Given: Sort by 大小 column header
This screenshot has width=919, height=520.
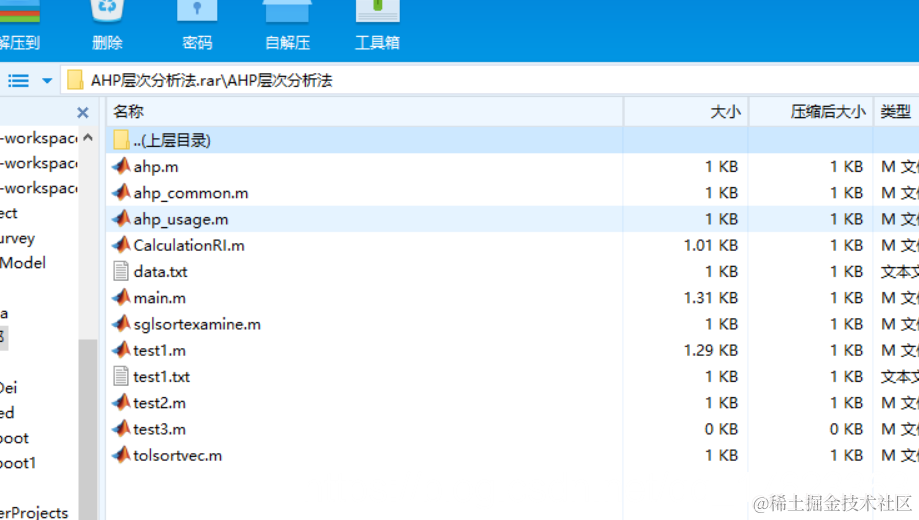Looking at the screenshot, I should point(686,111).
